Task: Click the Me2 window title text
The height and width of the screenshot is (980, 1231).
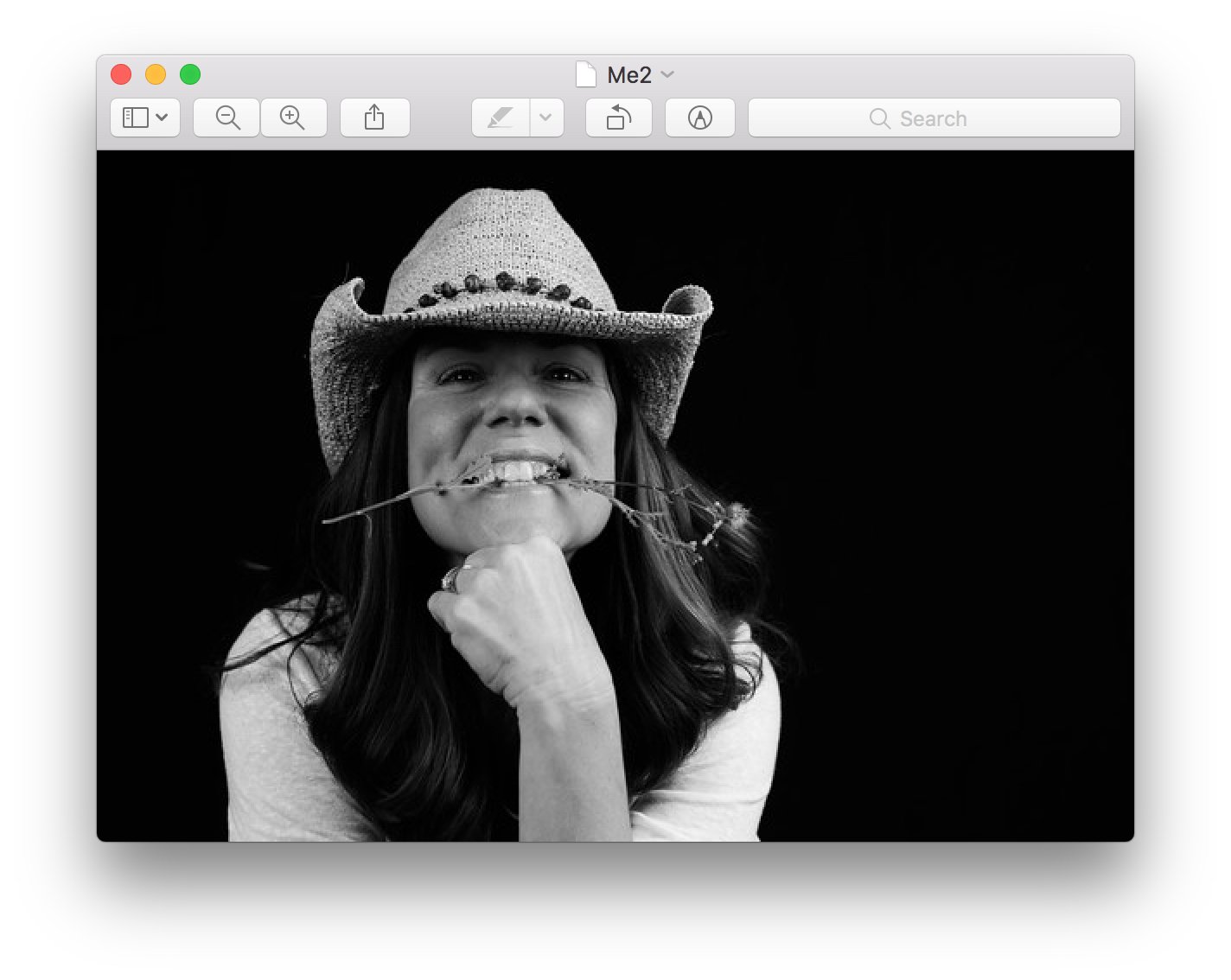Action: (x=629, y=75)
